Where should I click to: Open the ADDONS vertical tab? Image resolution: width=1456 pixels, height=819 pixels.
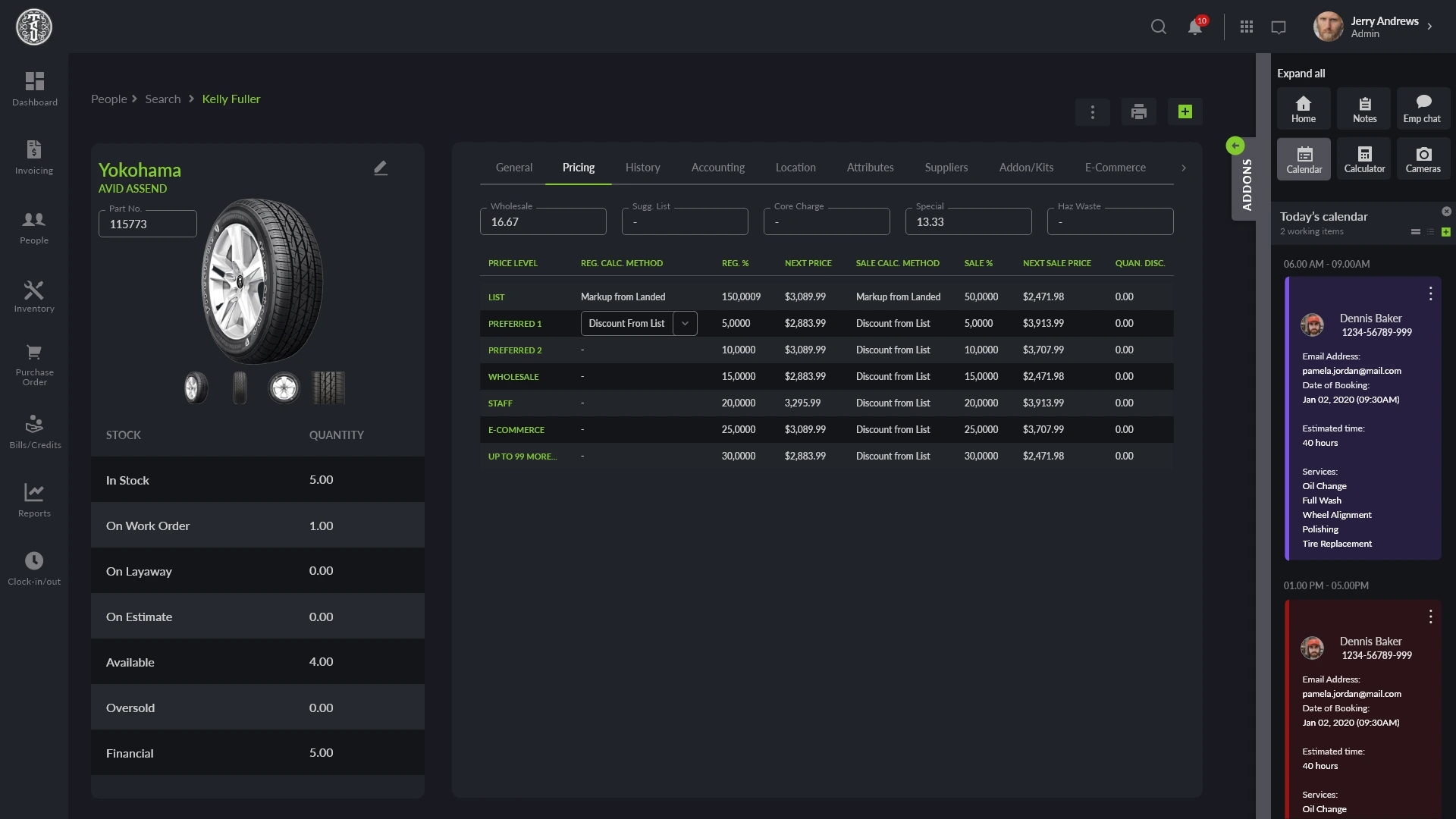tap(1247, 186)
